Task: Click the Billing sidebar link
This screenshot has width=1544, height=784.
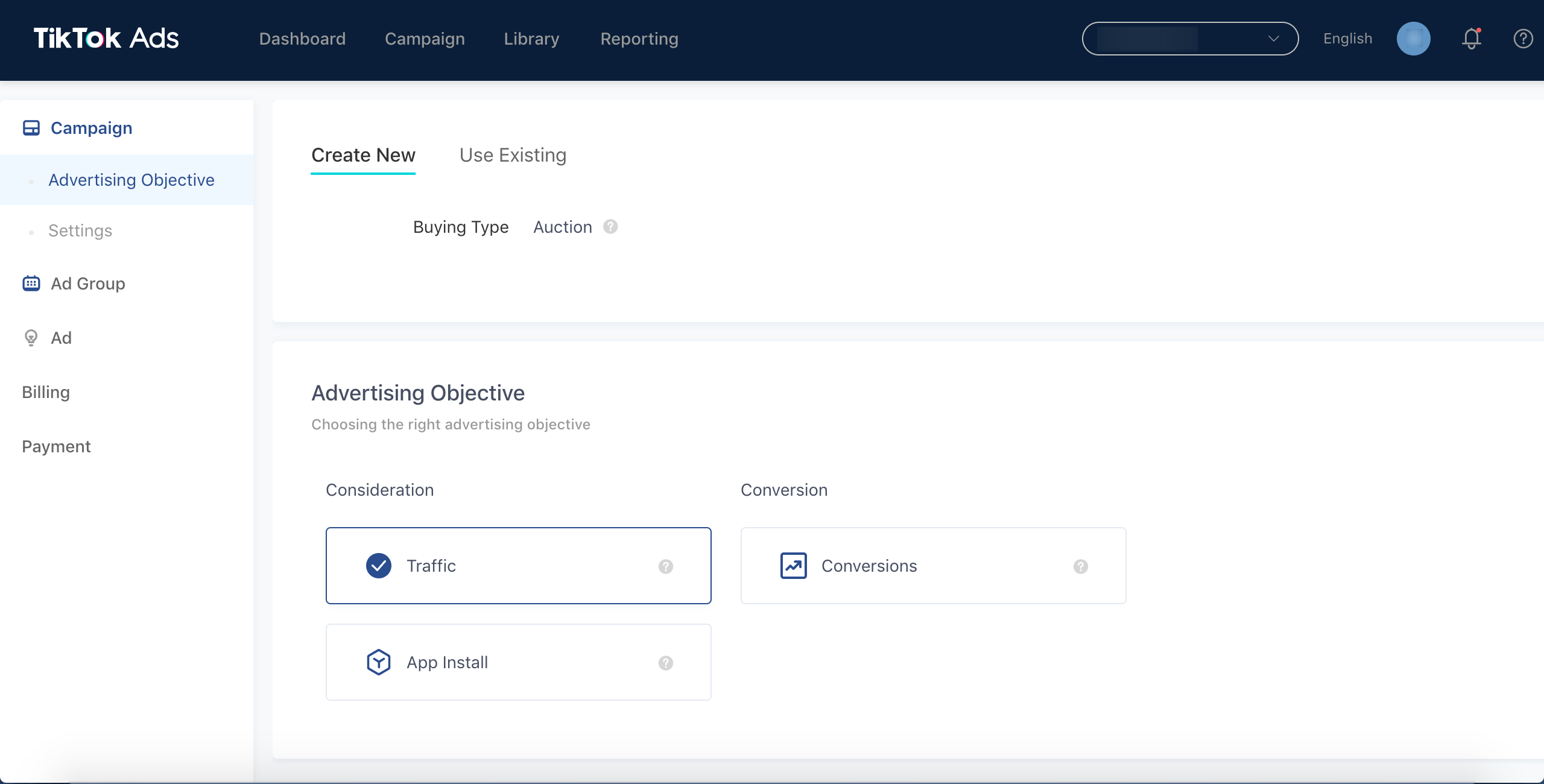Action: (x=45, y=391)
